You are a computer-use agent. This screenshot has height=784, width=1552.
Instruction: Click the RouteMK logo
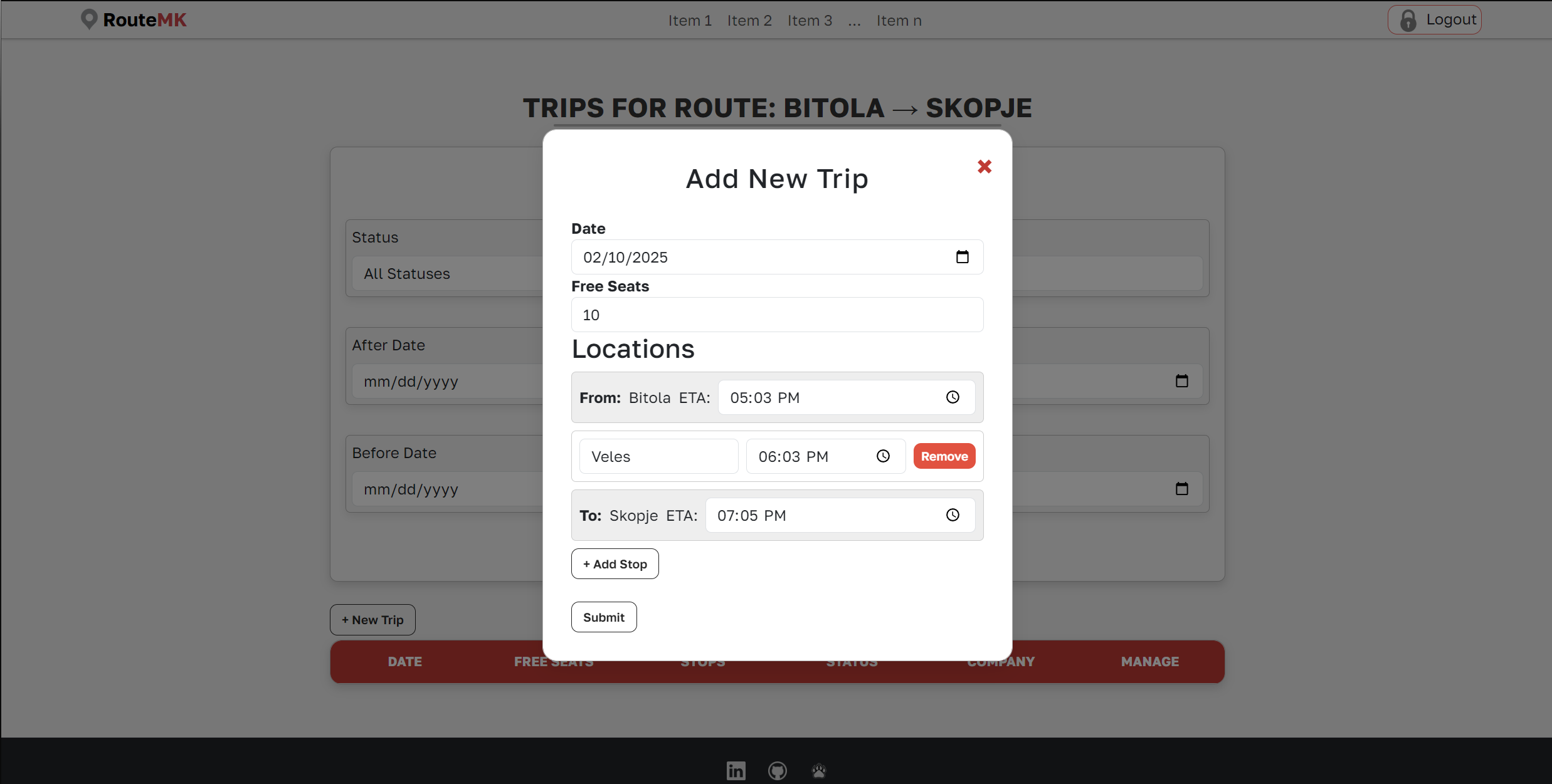click(x=134, y=20)
